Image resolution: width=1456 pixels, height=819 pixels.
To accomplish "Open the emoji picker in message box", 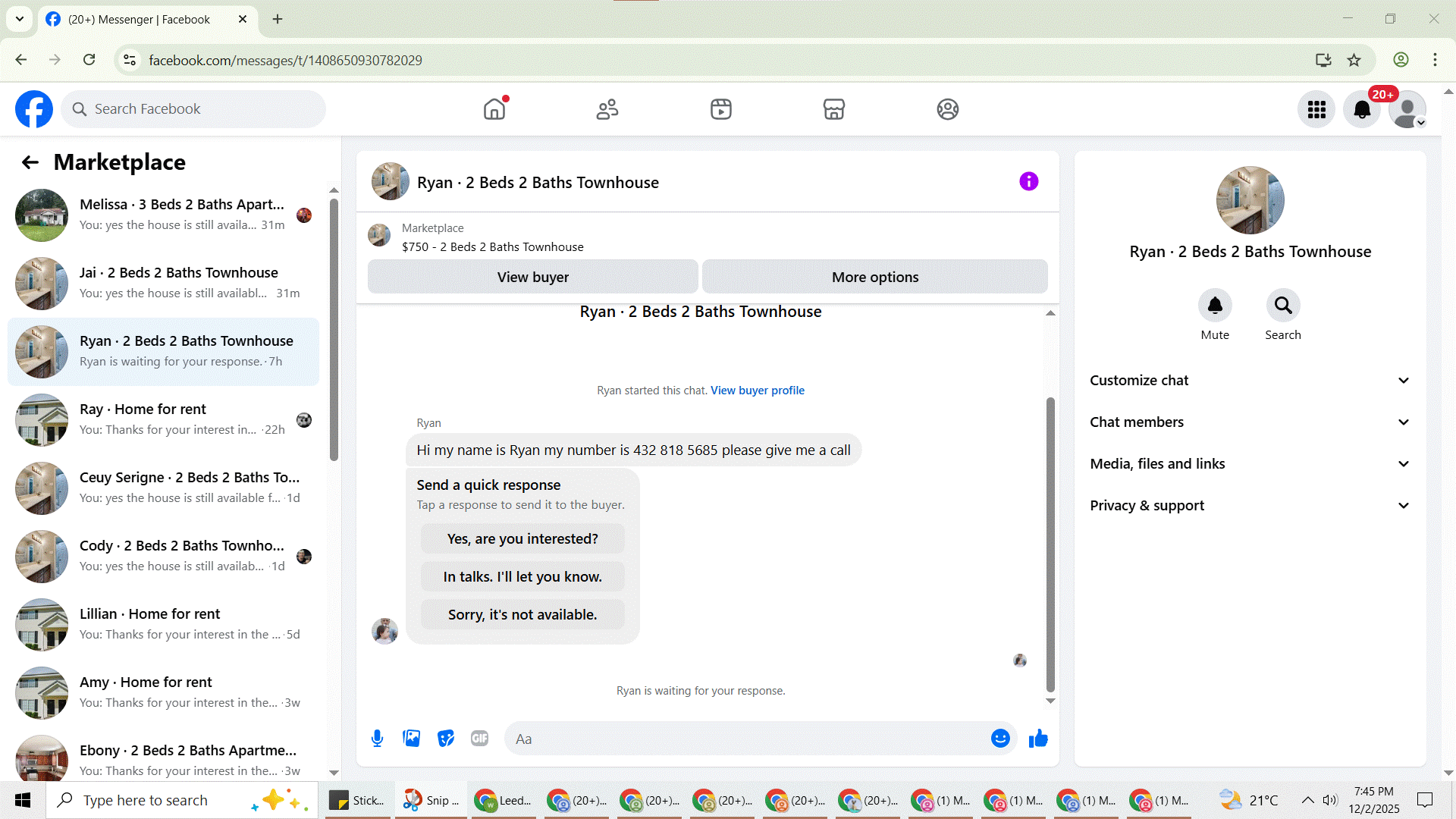I will coord(1000,739).
